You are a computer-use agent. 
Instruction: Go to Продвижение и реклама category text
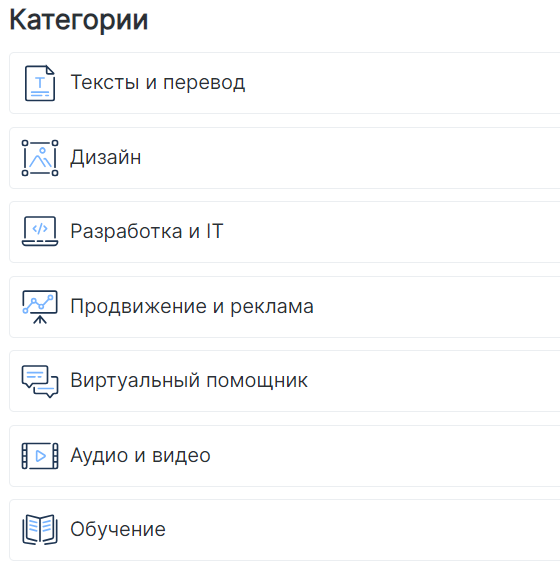tap(192, 306)
